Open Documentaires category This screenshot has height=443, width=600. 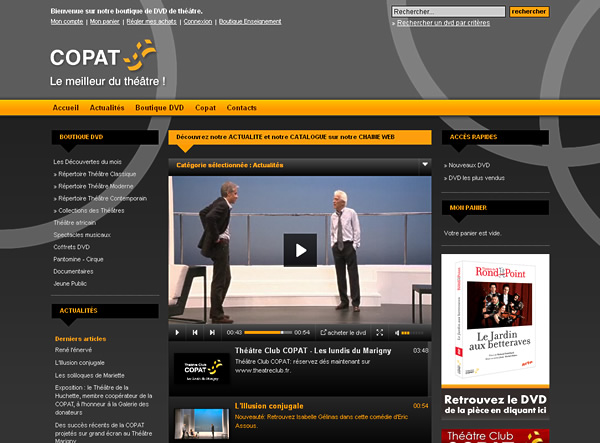[x=73, y=272]
